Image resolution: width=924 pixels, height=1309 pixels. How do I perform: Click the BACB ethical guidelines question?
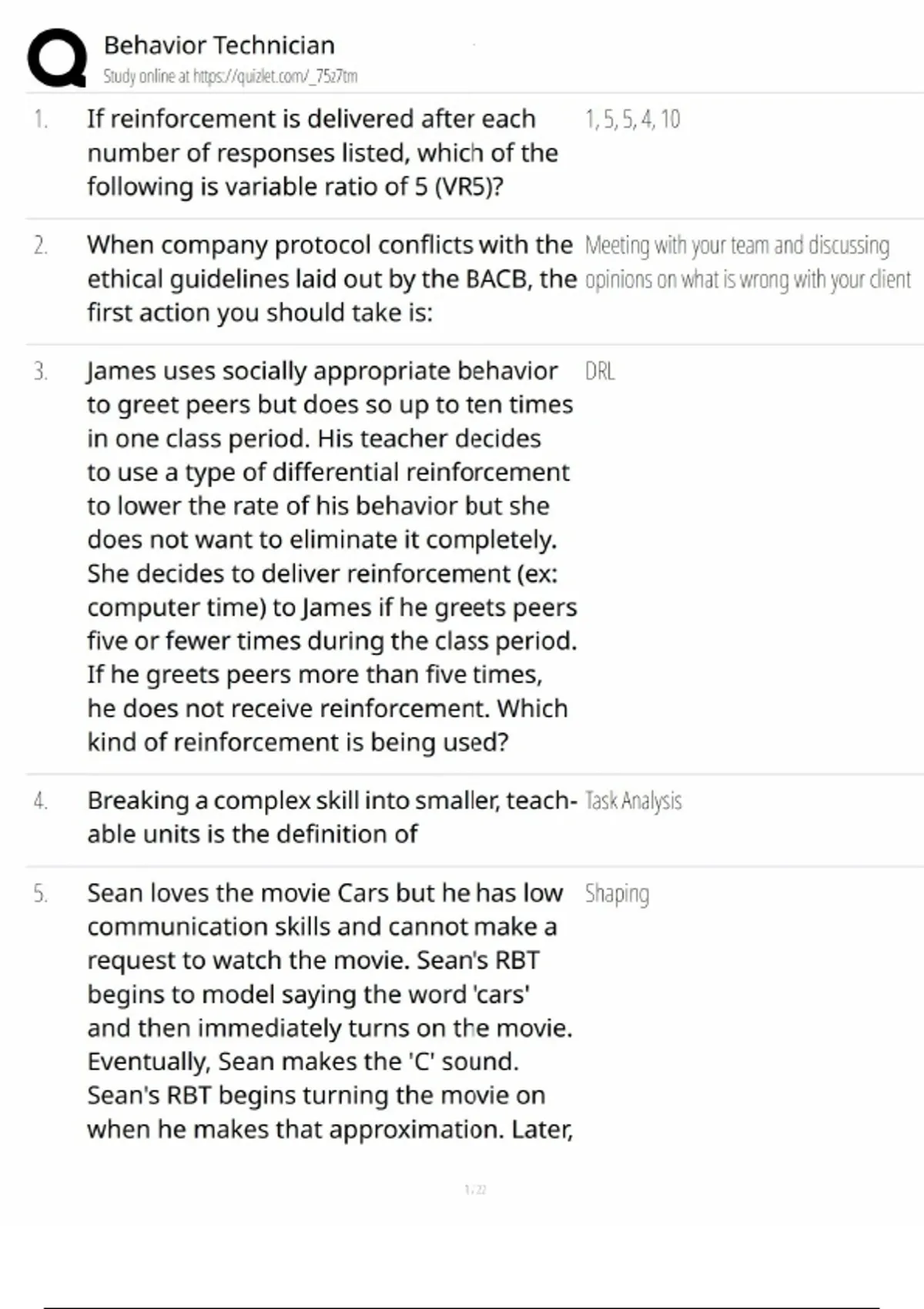tap(331, 279)
